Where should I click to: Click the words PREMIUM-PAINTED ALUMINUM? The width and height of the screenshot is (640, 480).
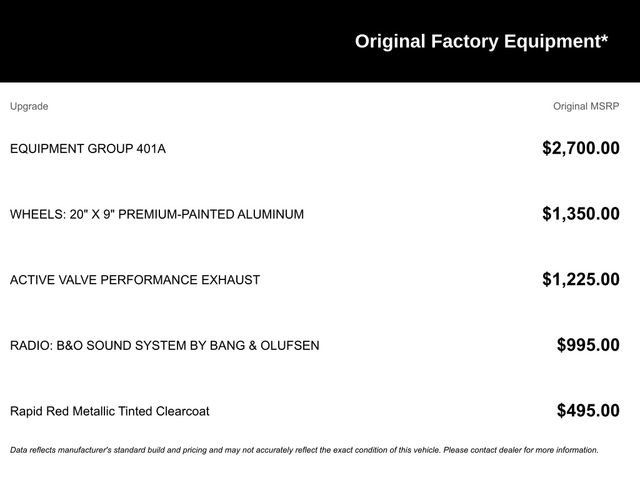(x=211, y=214)
